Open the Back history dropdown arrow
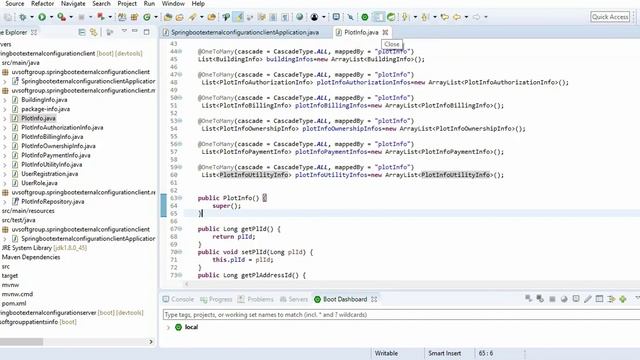The width and height of the screenshot is (640, 360). [466, 17]
